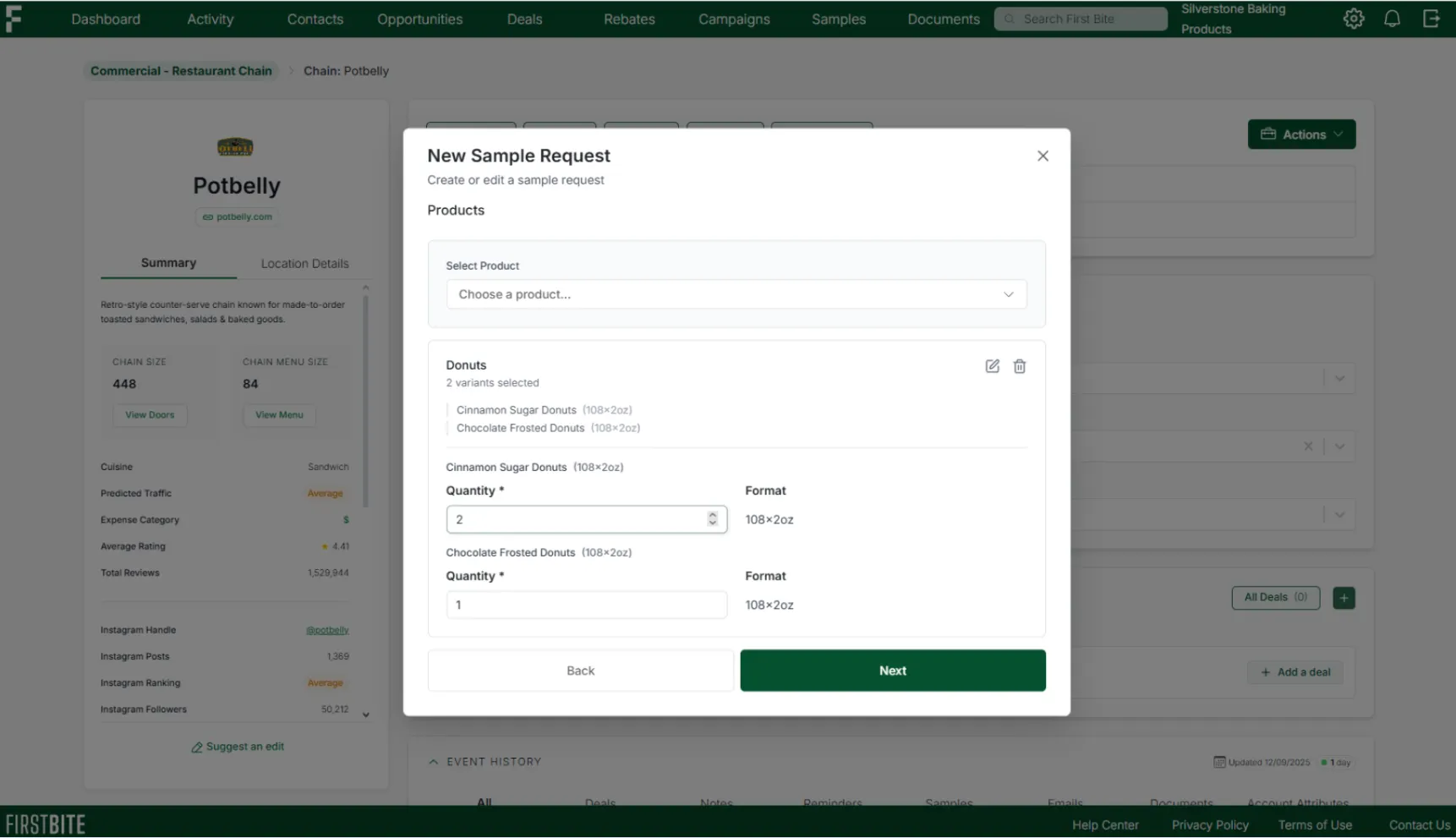The height and width of the screenshot is (838, 1456).
Task: Select the Summary tab
Action: click(x=168, y=263)
